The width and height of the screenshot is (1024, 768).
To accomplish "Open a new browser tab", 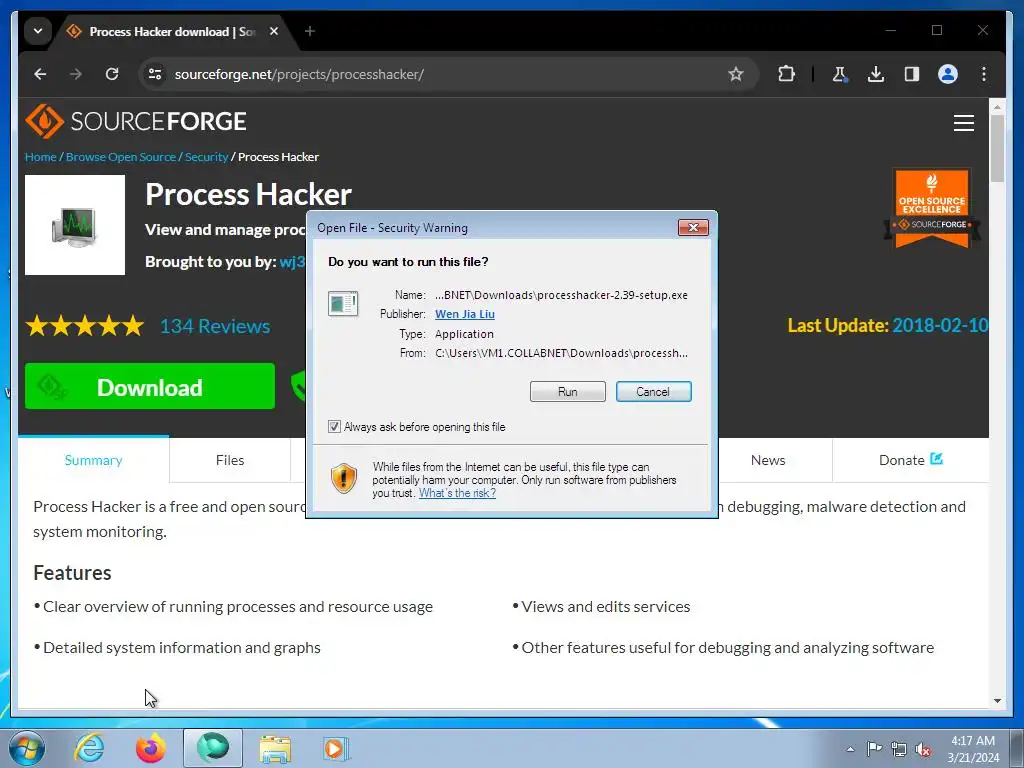I will pos(310,31).
